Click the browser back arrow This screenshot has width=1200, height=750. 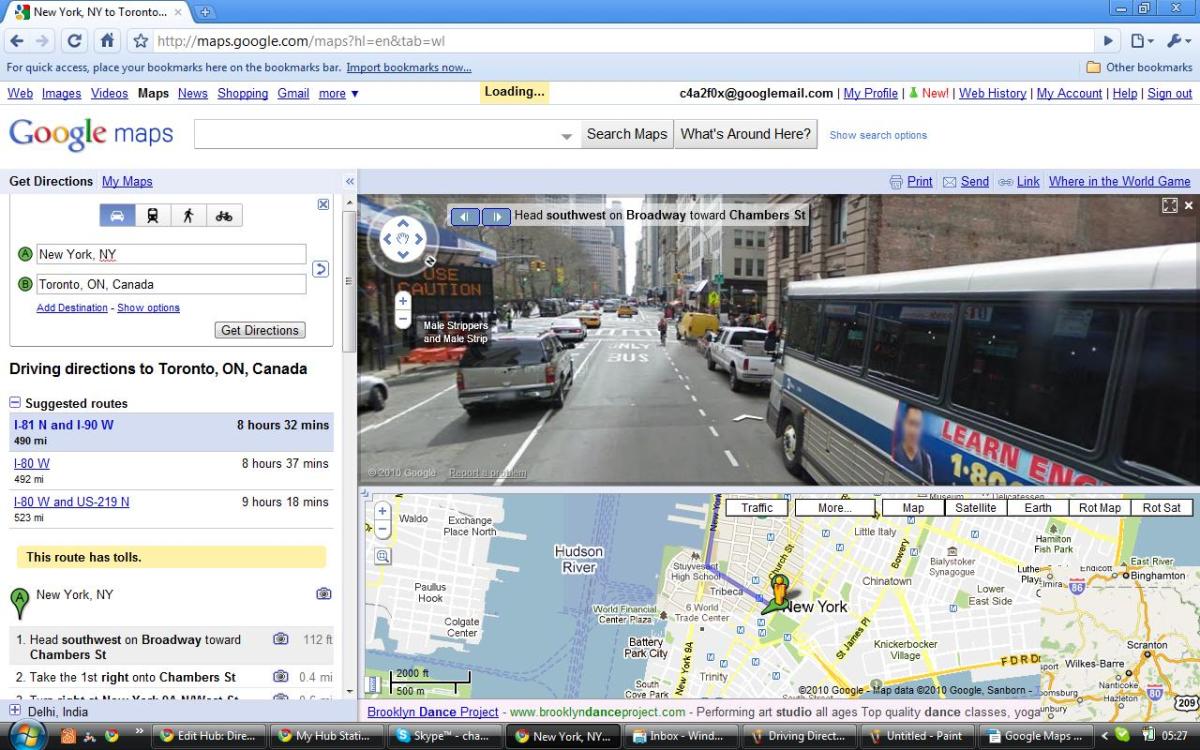point(15,41)
